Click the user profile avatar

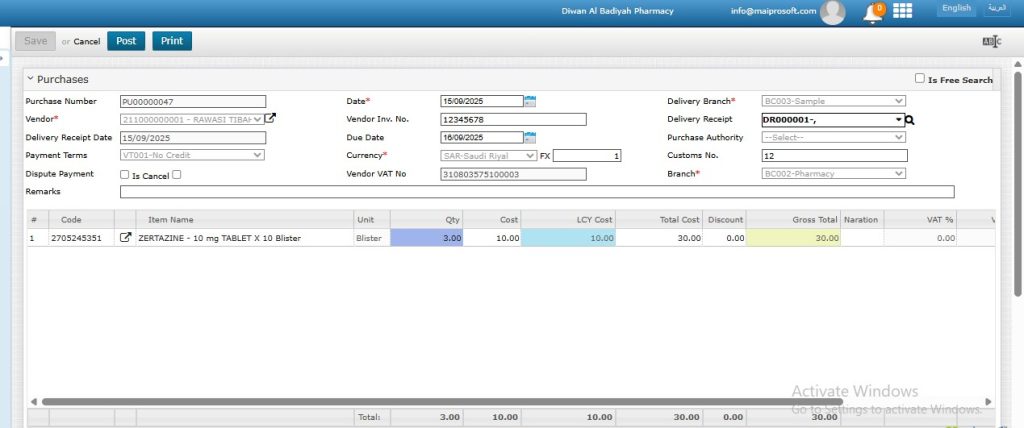[832, 12]
